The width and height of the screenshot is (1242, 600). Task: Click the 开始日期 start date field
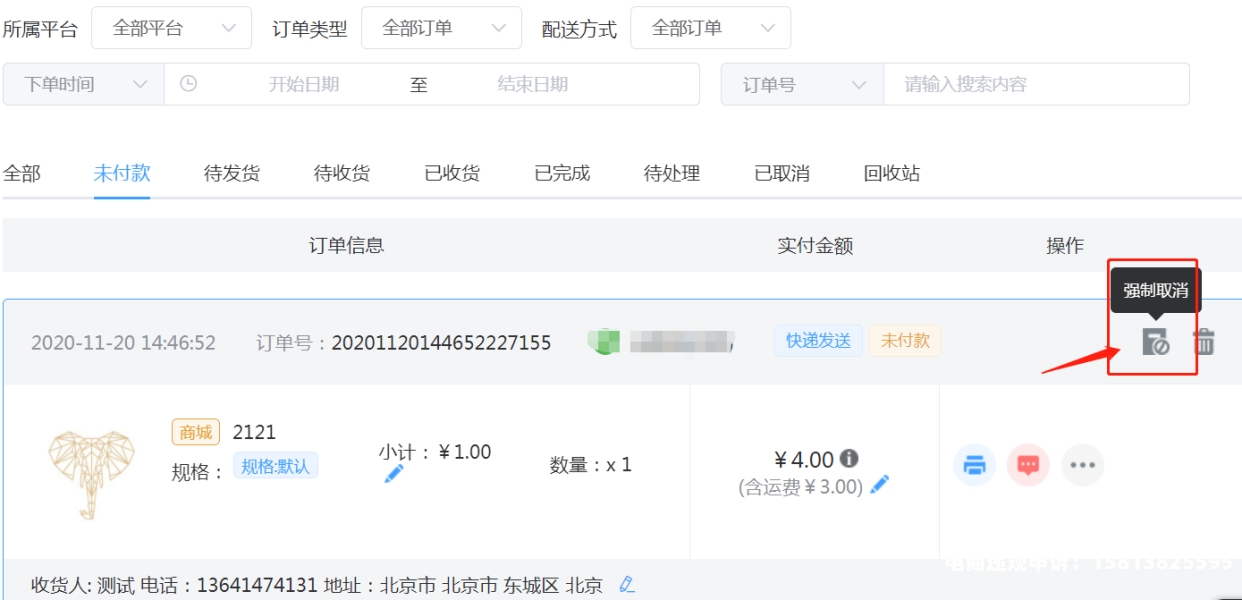point(304,85)
